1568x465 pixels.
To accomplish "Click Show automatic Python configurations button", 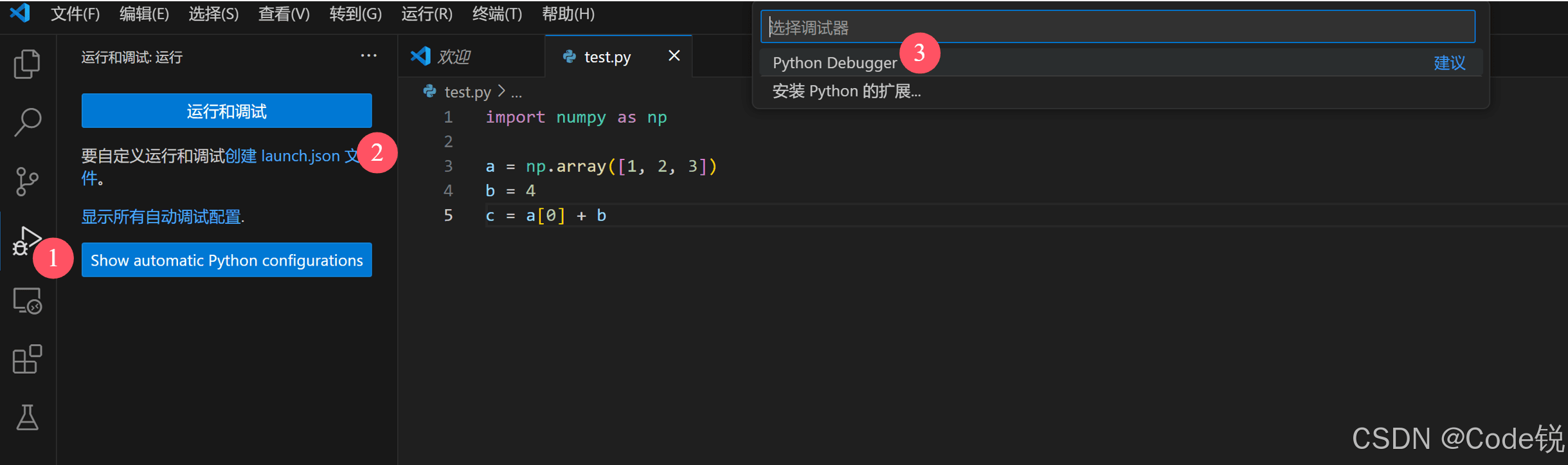I will 226,260.
